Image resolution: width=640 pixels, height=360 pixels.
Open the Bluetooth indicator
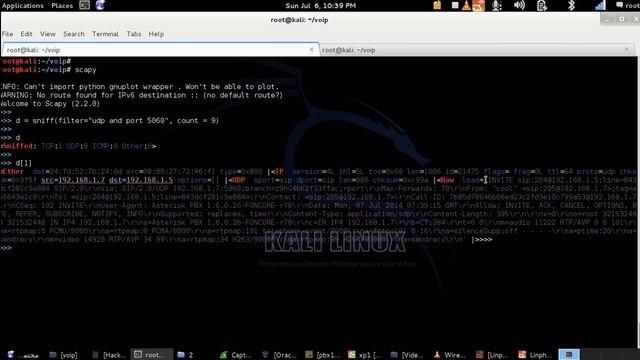click(571, 5)
